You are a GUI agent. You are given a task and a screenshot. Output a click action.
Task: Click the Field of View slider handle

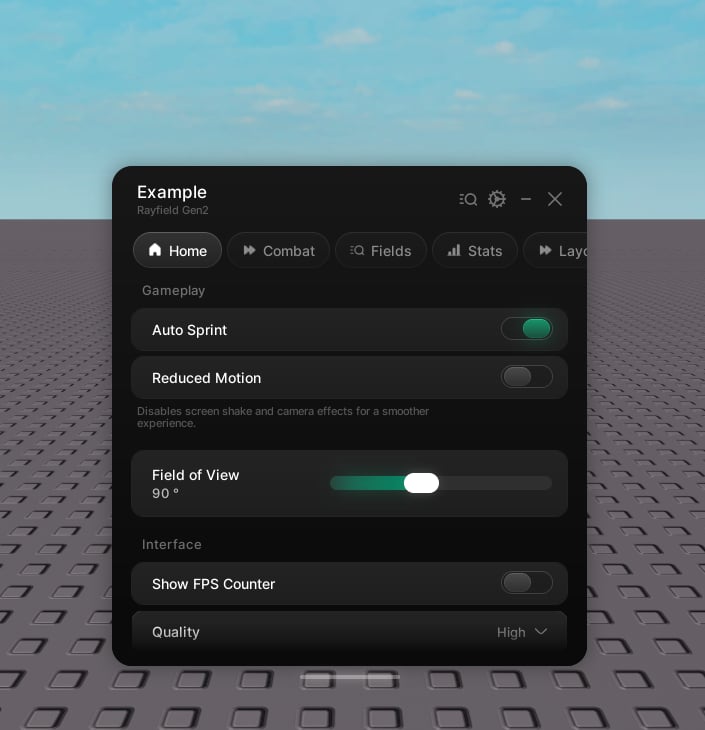click(x=421, y=483)
